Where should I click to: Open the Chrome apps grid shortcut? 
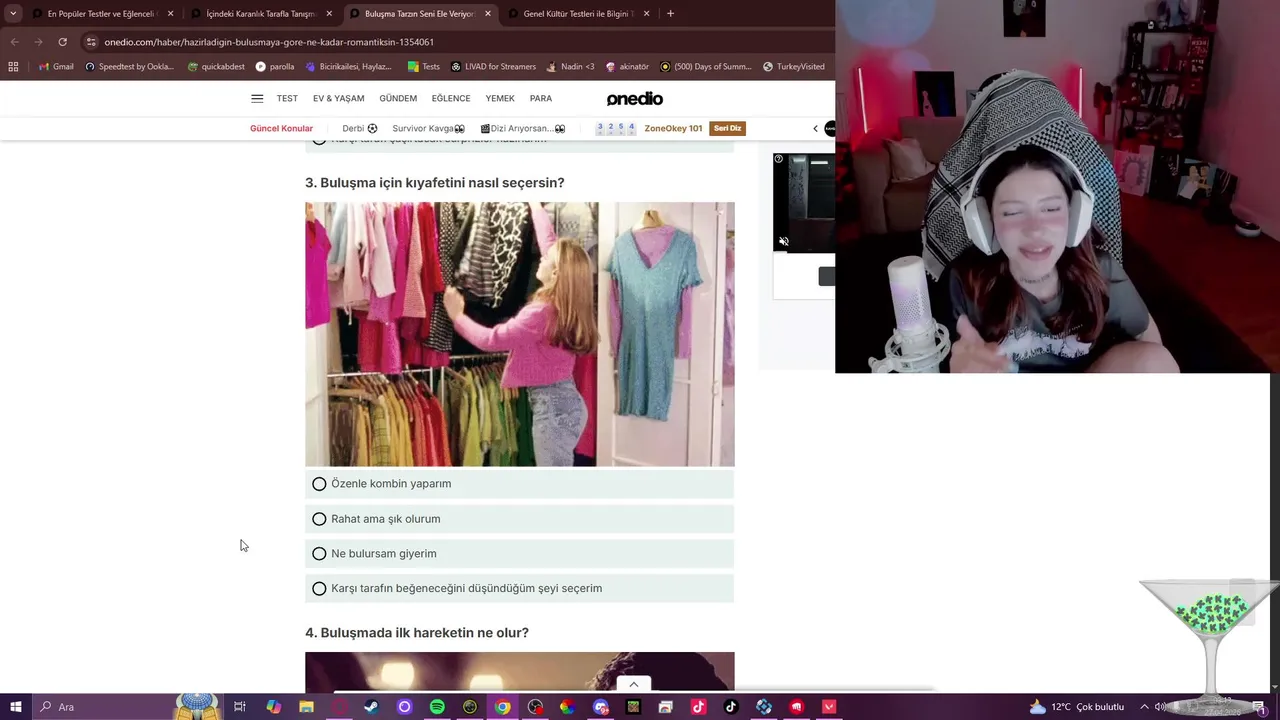pyautogui.click(x=13, y=67)
